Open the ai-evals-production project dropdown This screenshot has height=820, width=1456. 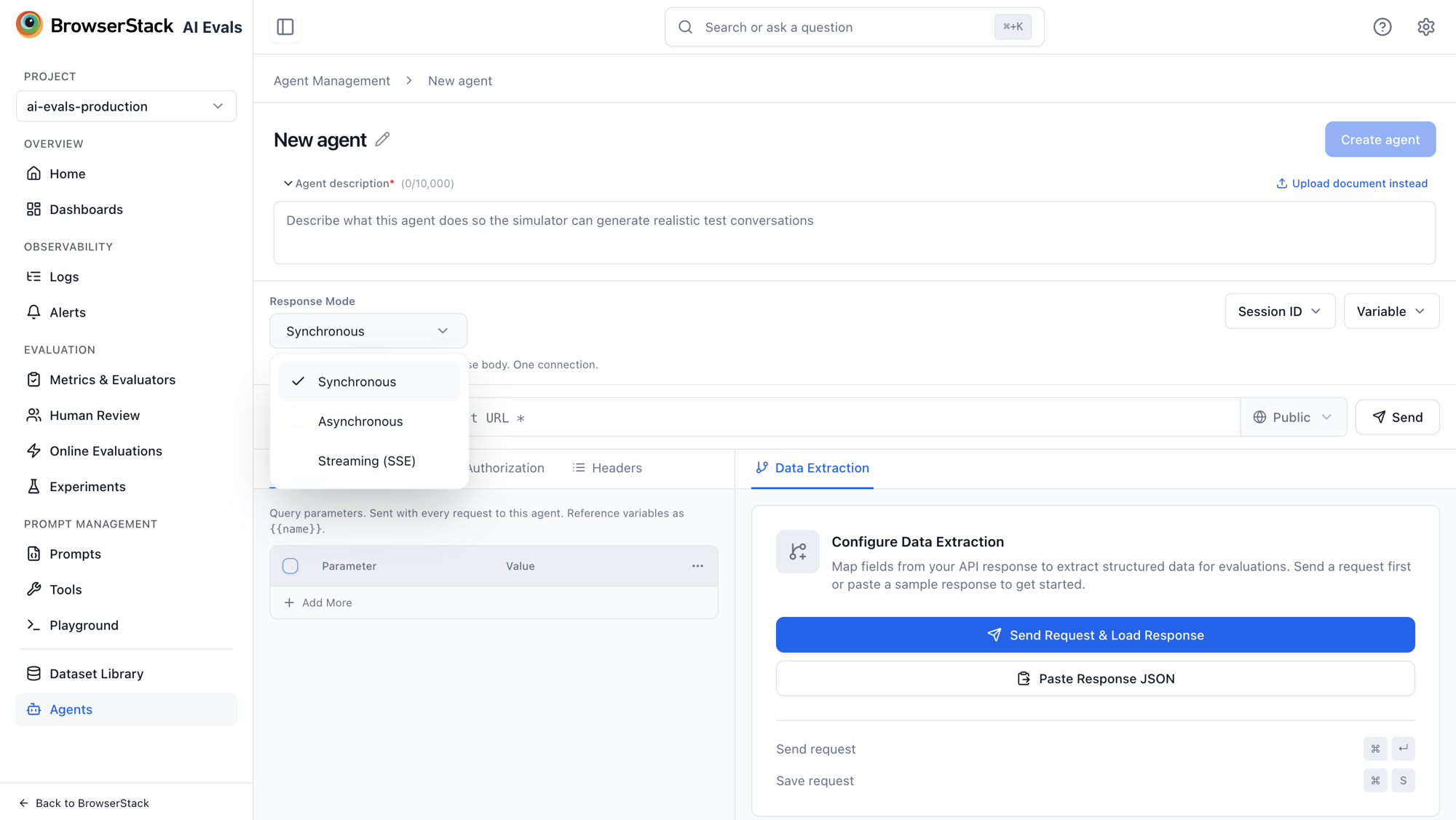click(x=126, y=106)
